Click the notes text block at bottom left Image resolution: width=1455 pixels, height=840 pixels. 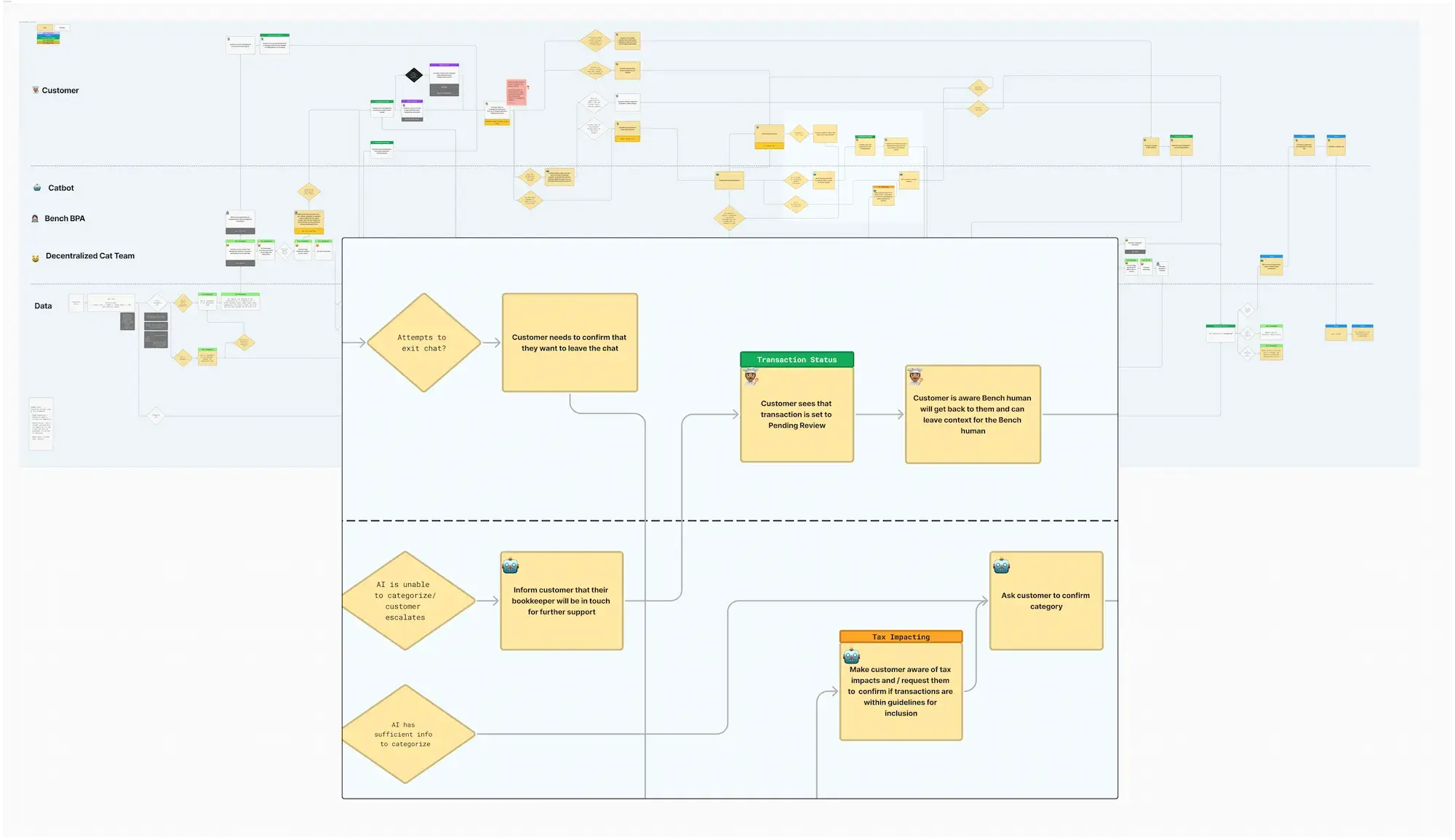click(41, 424)
